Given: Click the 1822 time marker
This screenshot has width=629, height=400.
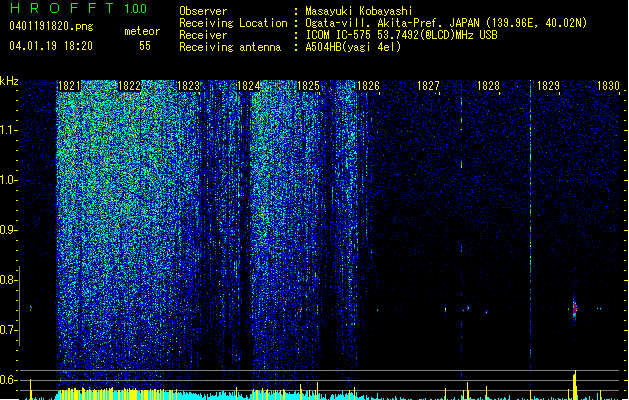Looking at the screenshot, I should pyautogui.click(x=130, y=86).
